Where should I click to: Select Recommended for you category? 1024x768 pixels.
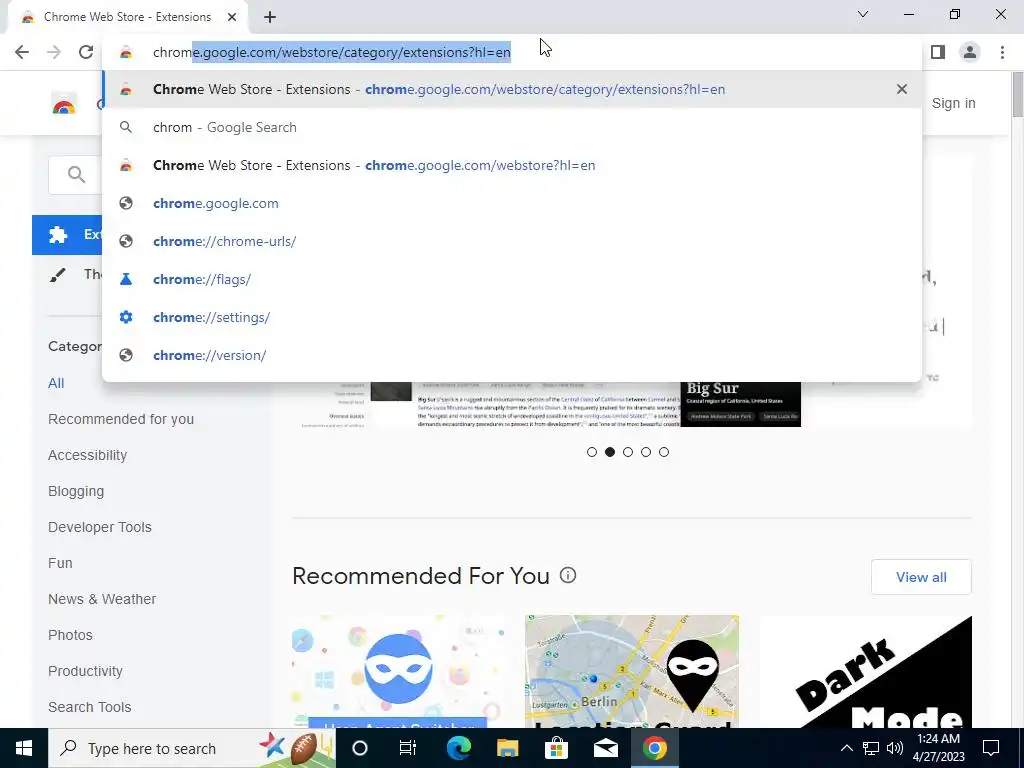(x=121, y=419)
